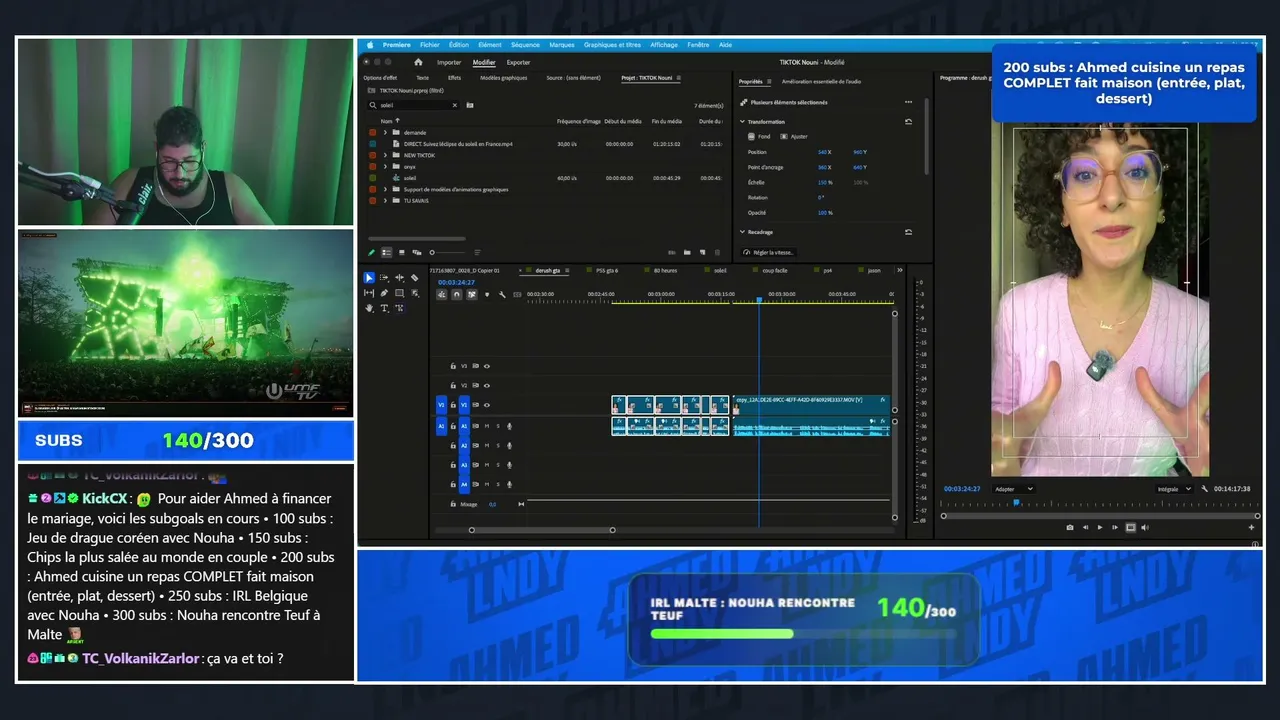
Task: Select the Ripple Edit tool
Action: 400,278
